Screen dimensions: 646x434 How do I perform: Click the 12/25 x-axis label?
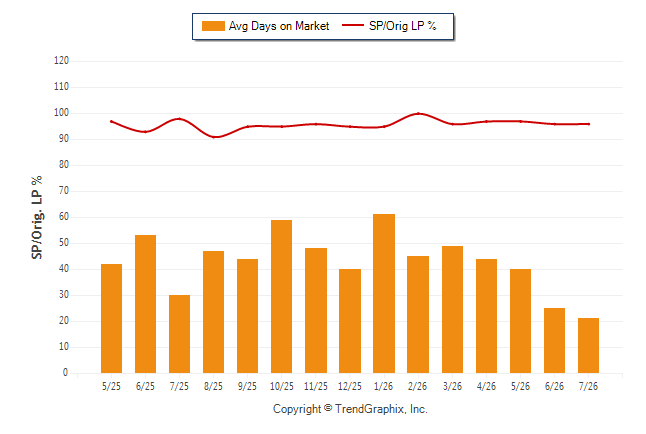tap(350, 387)
